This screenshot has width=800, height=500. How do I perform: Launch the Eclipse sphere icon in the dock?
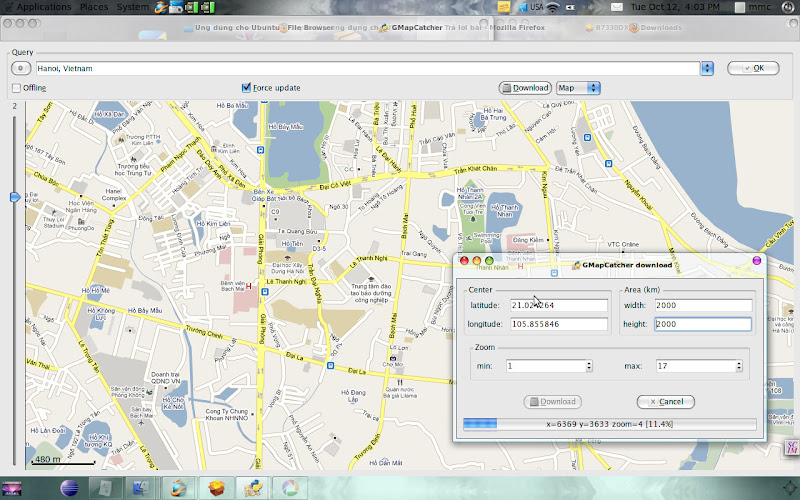tap(69, 488)
